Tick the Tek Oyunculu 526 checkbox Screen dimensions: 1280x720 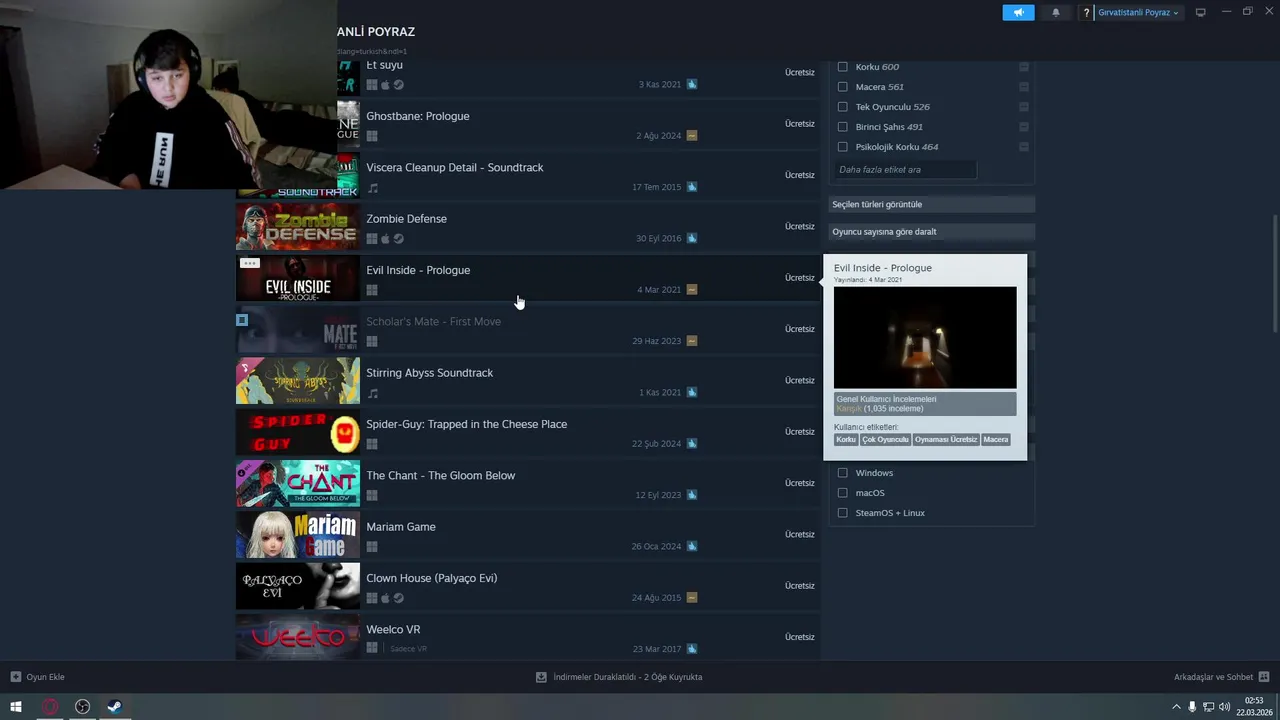coord(842,106)
